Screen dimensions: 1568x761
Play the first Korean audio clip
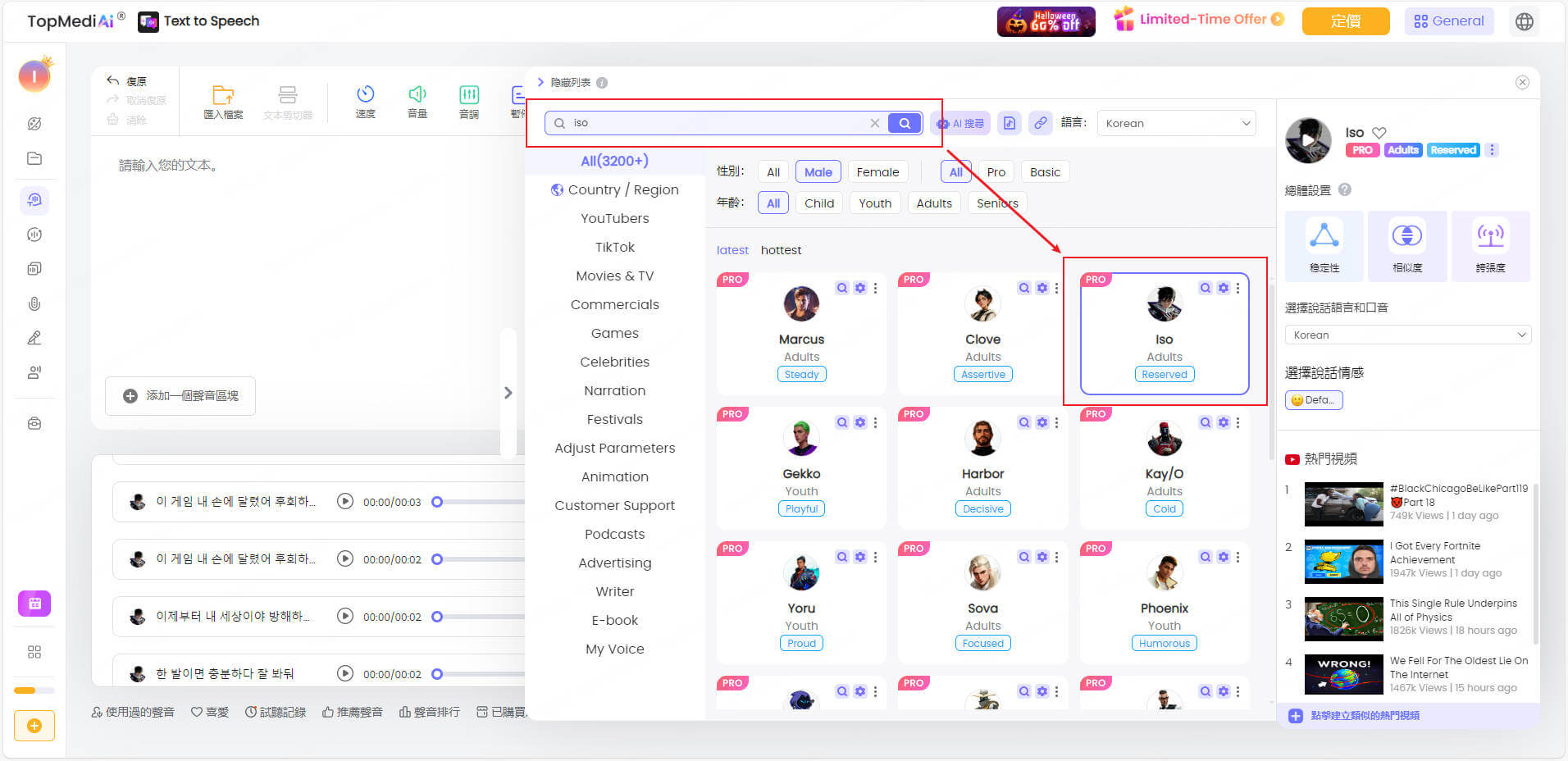[345, 501]
